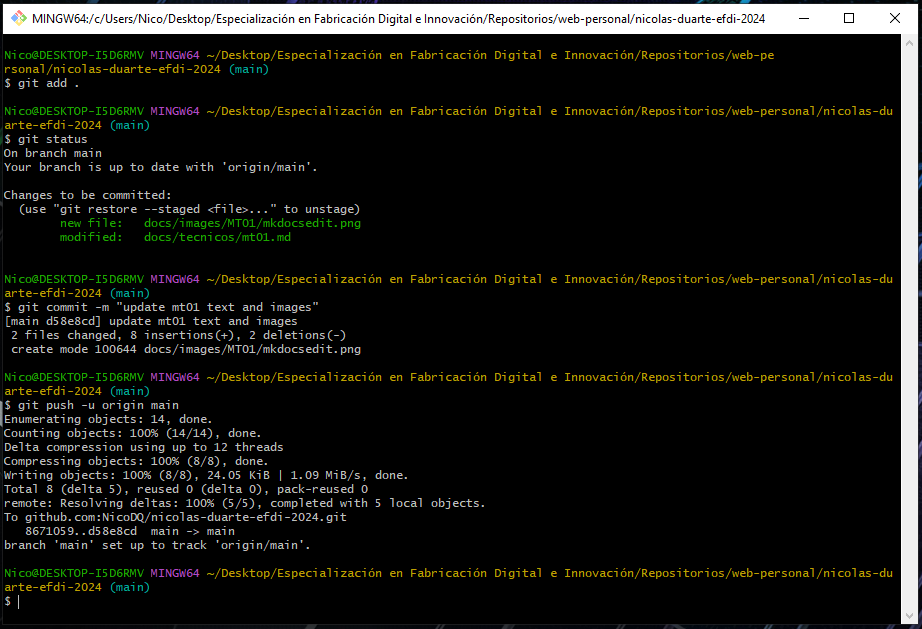Click the '$ git add .' command line
The width and height of the screenshot is (922, 629).
tap(41, 83)
